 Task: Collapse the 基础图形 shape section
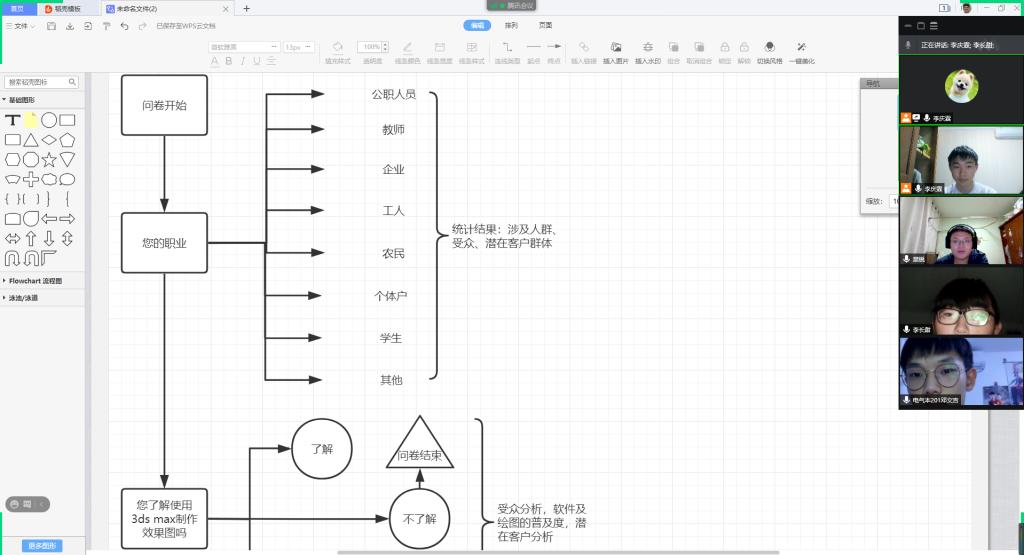point(21,100)
